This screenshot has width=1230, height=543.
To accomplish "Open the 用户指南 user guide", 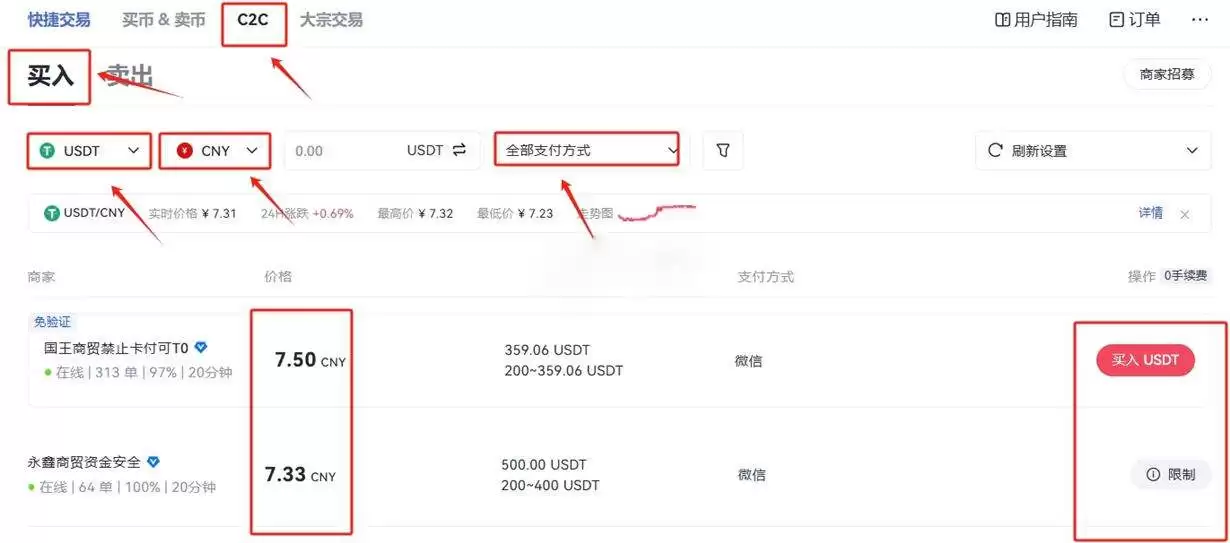I will pyautogui.click(x=1036, y=20).
